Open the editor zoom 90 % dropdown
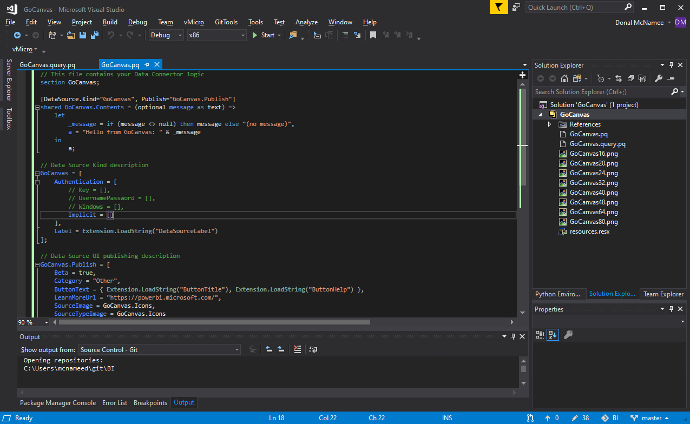 click(x=33, y=322)
